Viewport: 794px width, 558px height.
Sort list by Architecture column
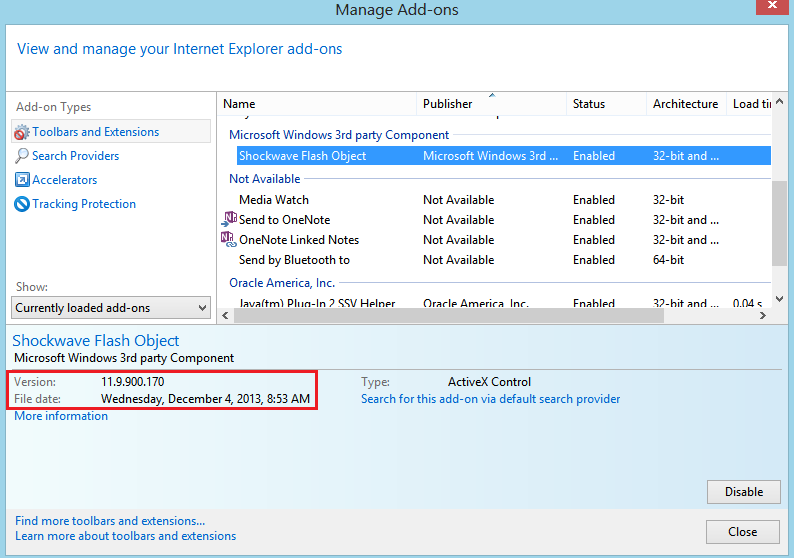point(686,104)
